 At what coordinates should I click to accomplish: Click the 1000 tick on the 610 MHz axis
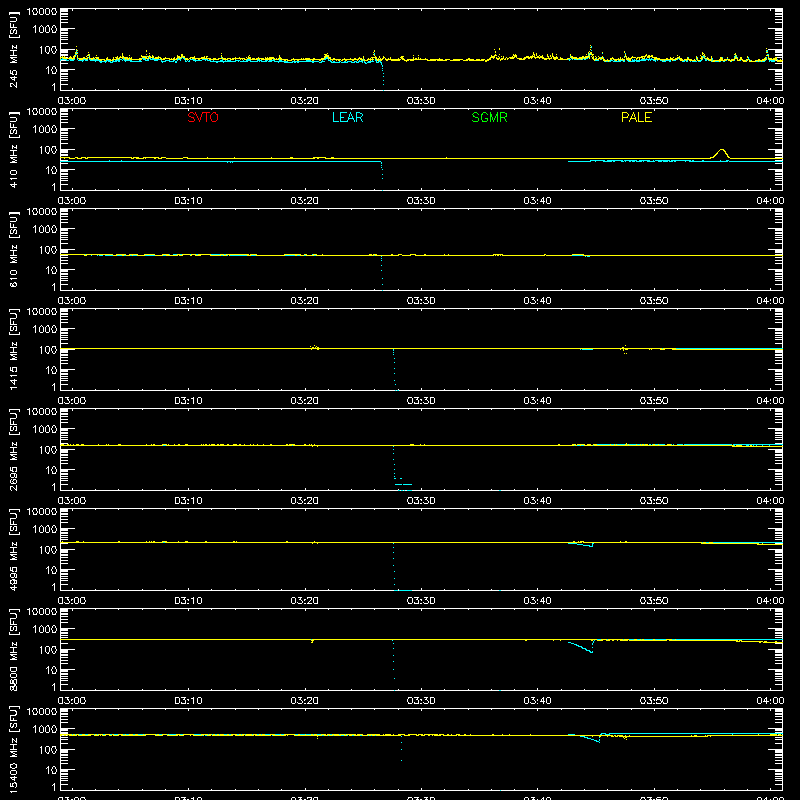45,230
